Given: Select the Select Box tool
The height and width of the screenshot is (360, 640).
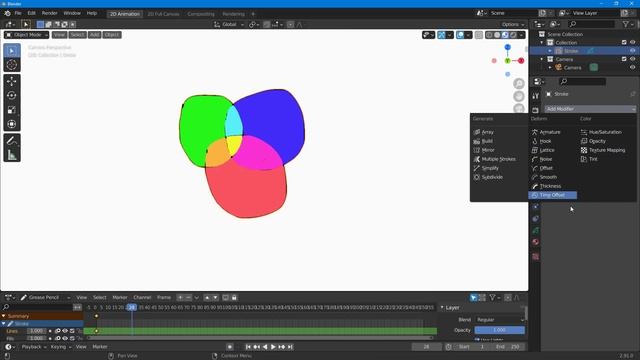Looking at the screenshot, I should point(12,51).
